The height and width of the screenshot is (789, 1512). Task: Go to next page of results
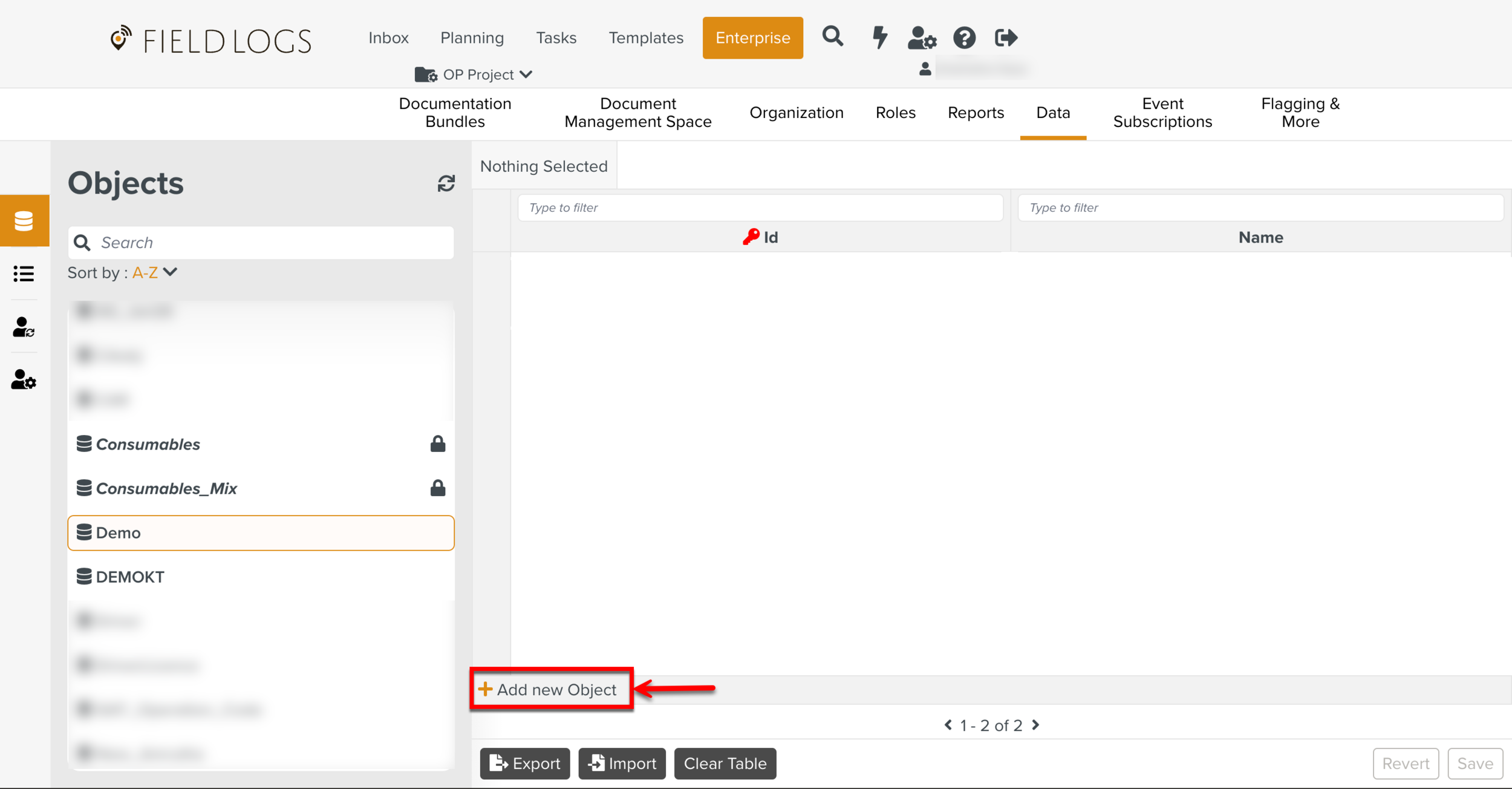pos(1036,725)
